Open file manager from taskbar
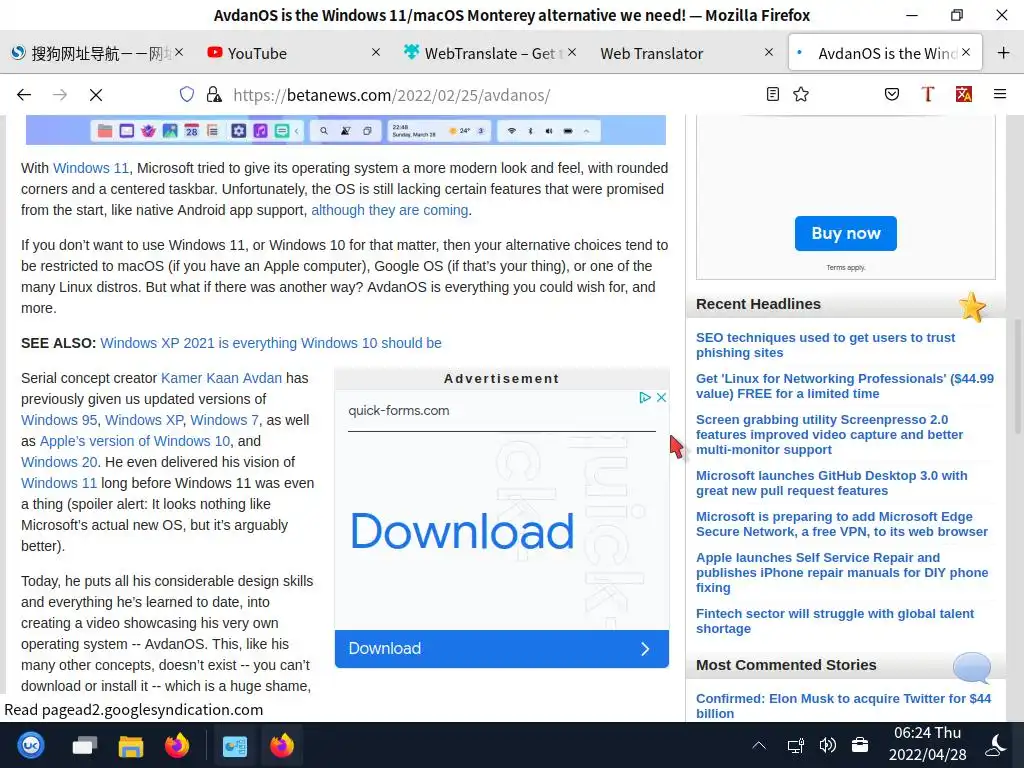 point(131,745)
